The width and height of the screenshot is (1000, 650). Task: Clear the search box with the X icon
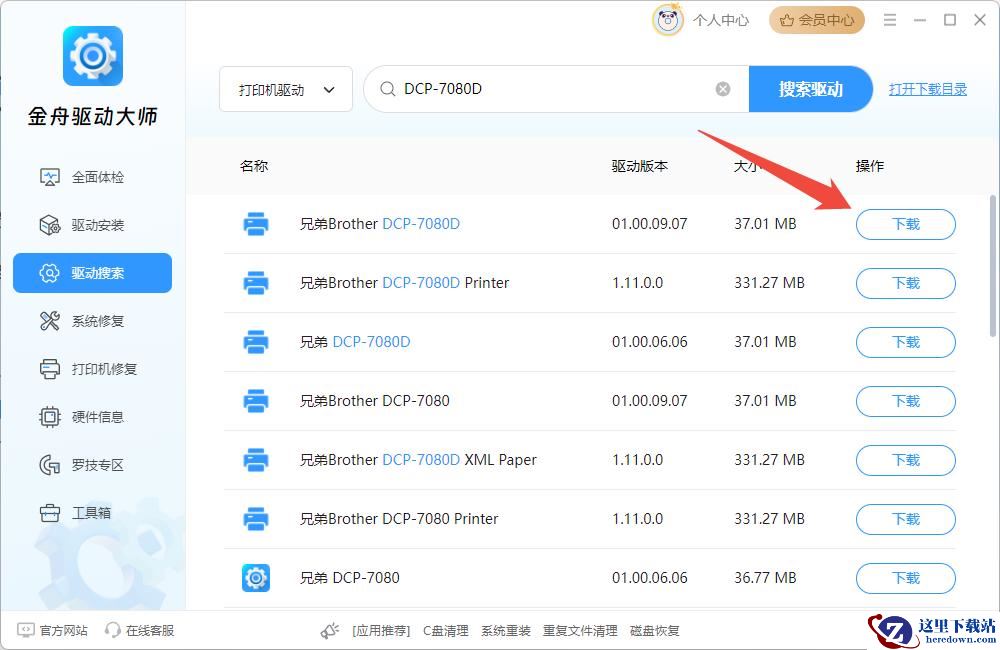723,89
